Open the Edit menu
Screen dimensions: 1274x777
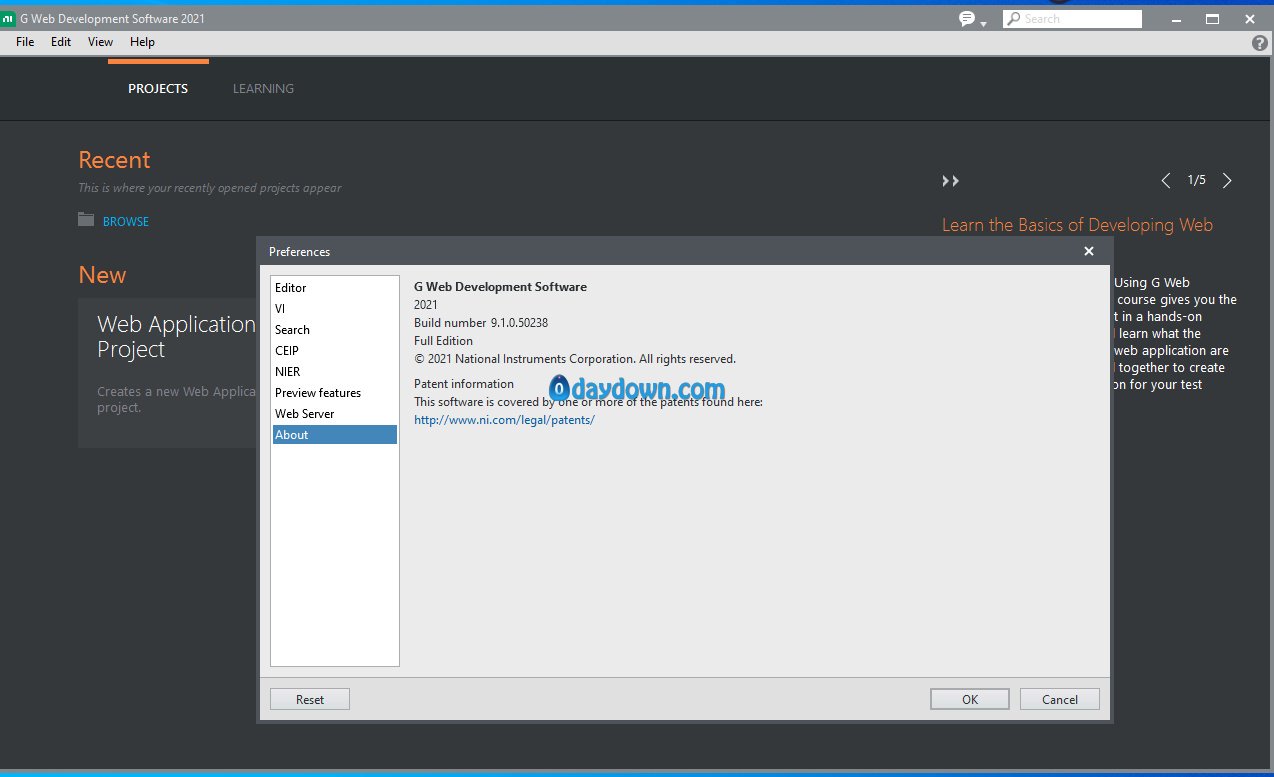point(61,42)
